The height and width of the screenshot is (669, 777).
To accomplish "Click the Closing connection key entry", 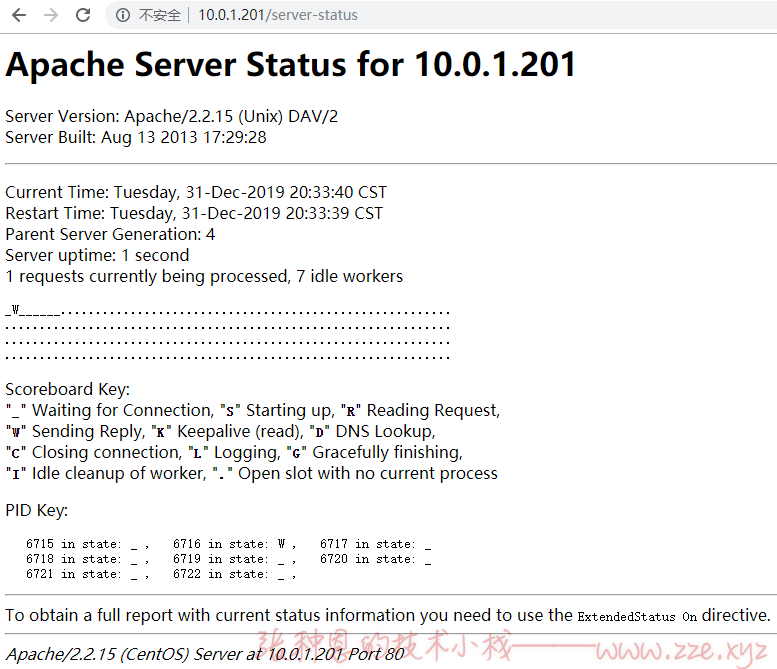I will point(94,452).
